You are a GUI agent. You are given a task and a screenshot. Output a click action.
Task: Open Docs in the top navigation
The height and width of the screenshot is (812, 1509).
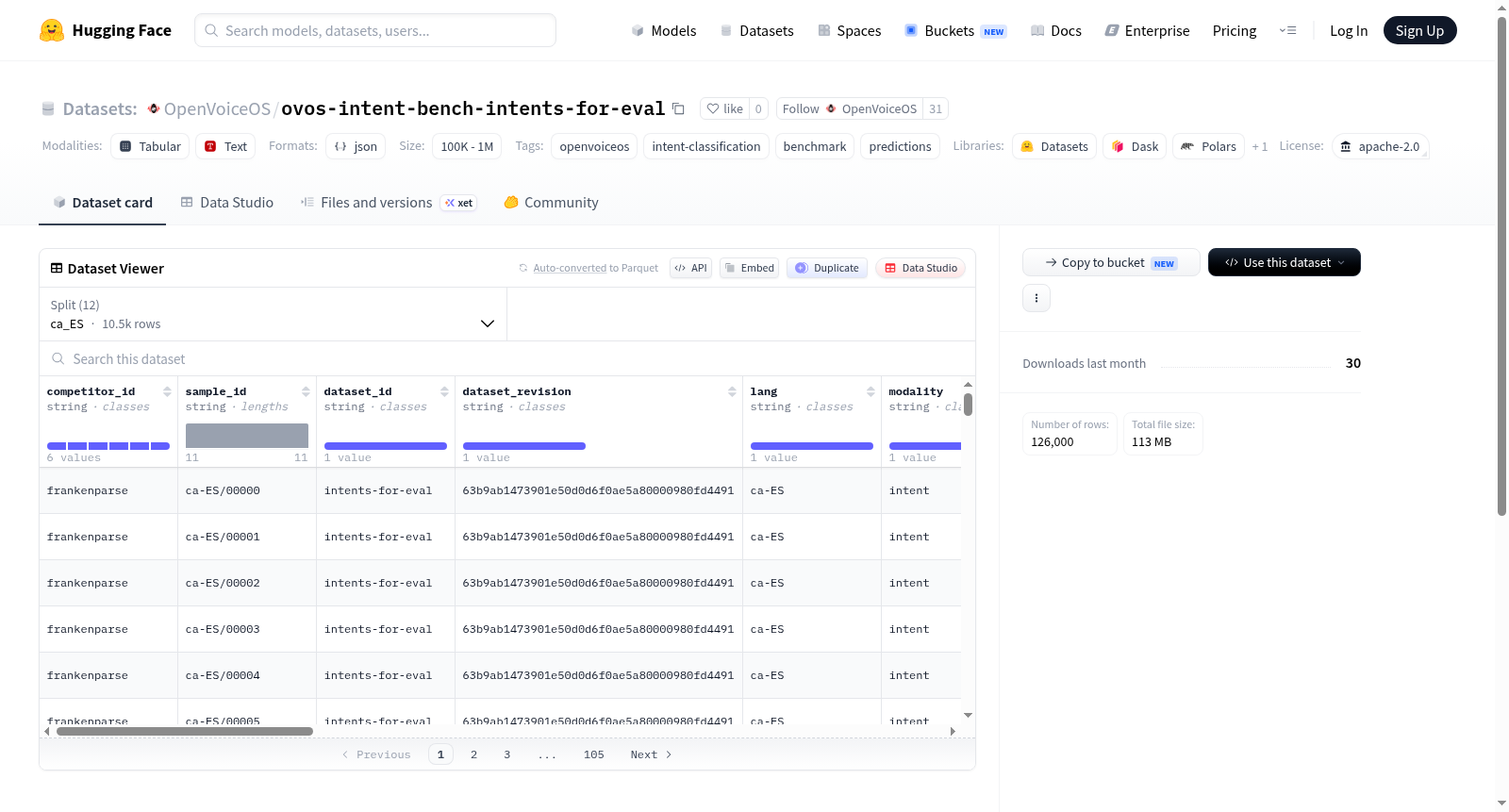(x=1055, y=30)
